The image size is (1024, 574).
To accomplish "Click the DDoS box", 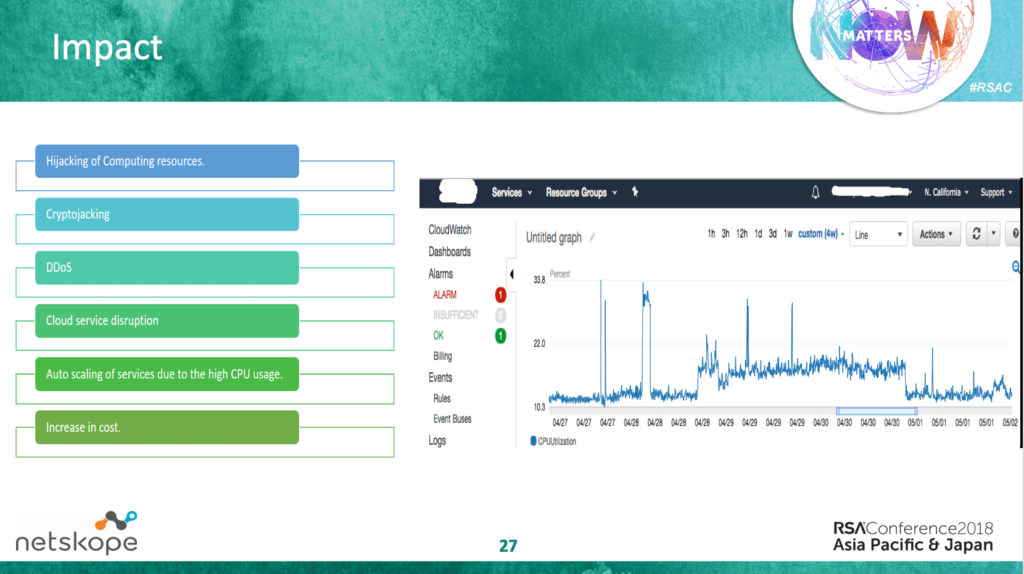I will pos(167,268).
